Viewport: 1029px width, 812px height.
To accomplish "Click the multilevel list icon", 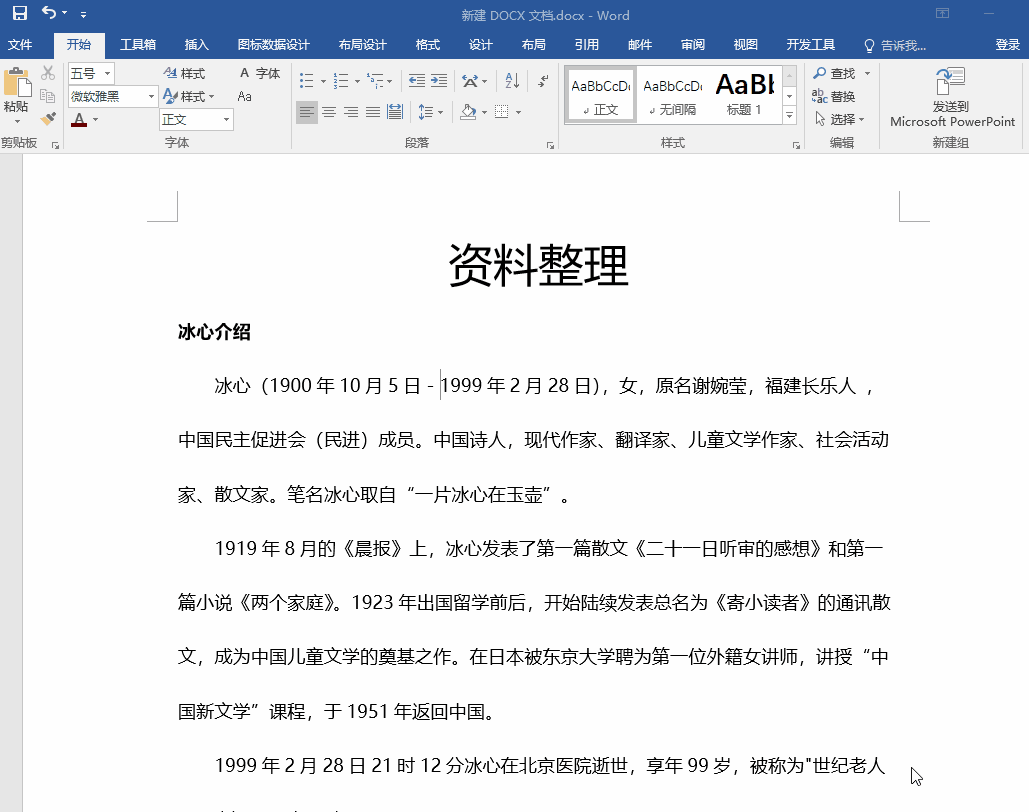I will 375,81.
